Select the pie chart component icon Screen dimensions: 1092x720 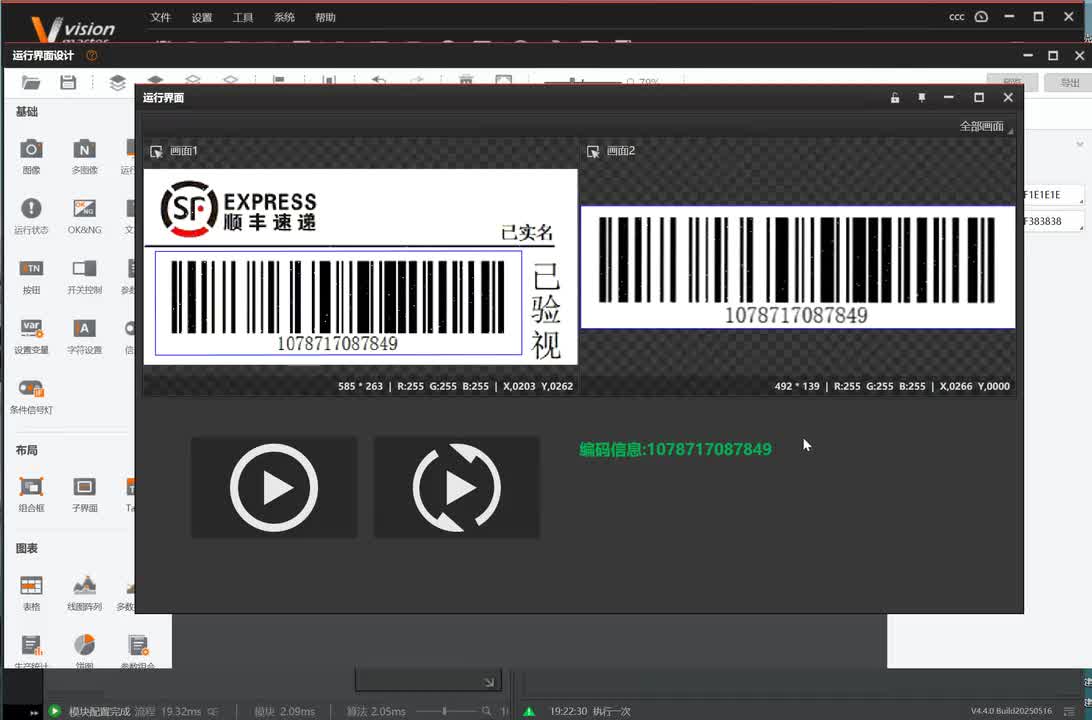[84, 645]
